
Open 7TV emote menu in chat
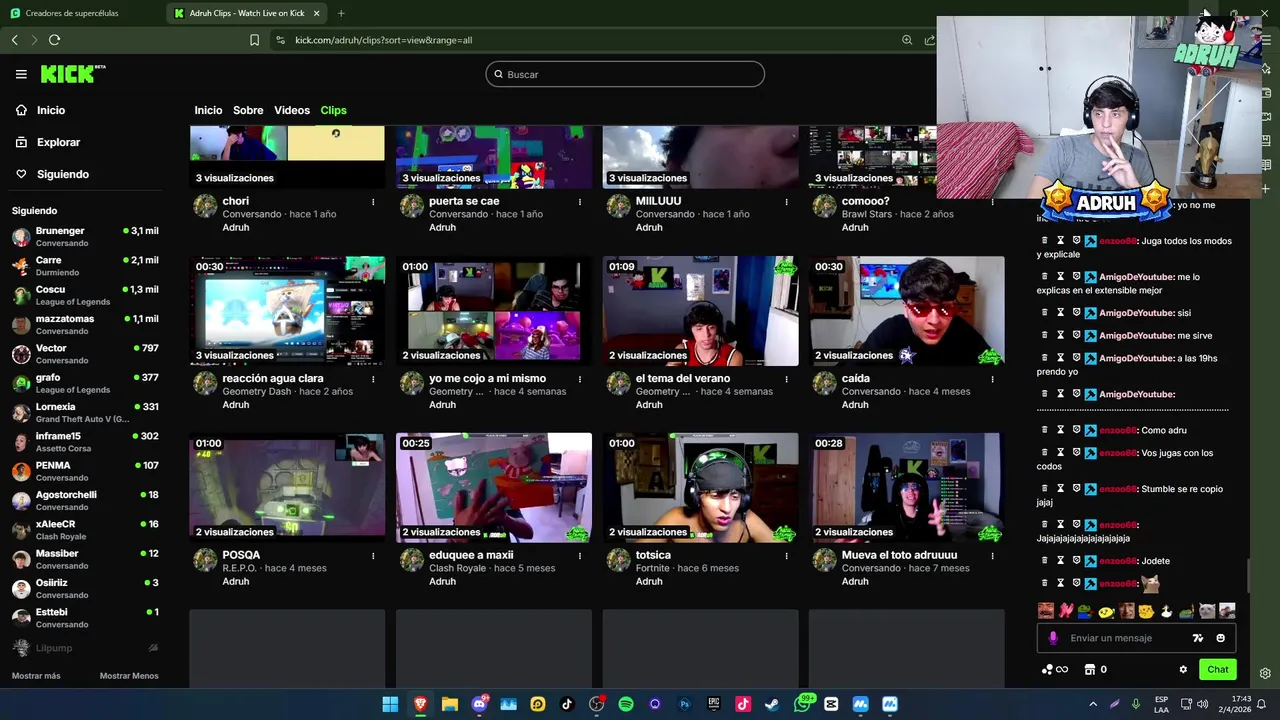click(x=1198, y=638)
